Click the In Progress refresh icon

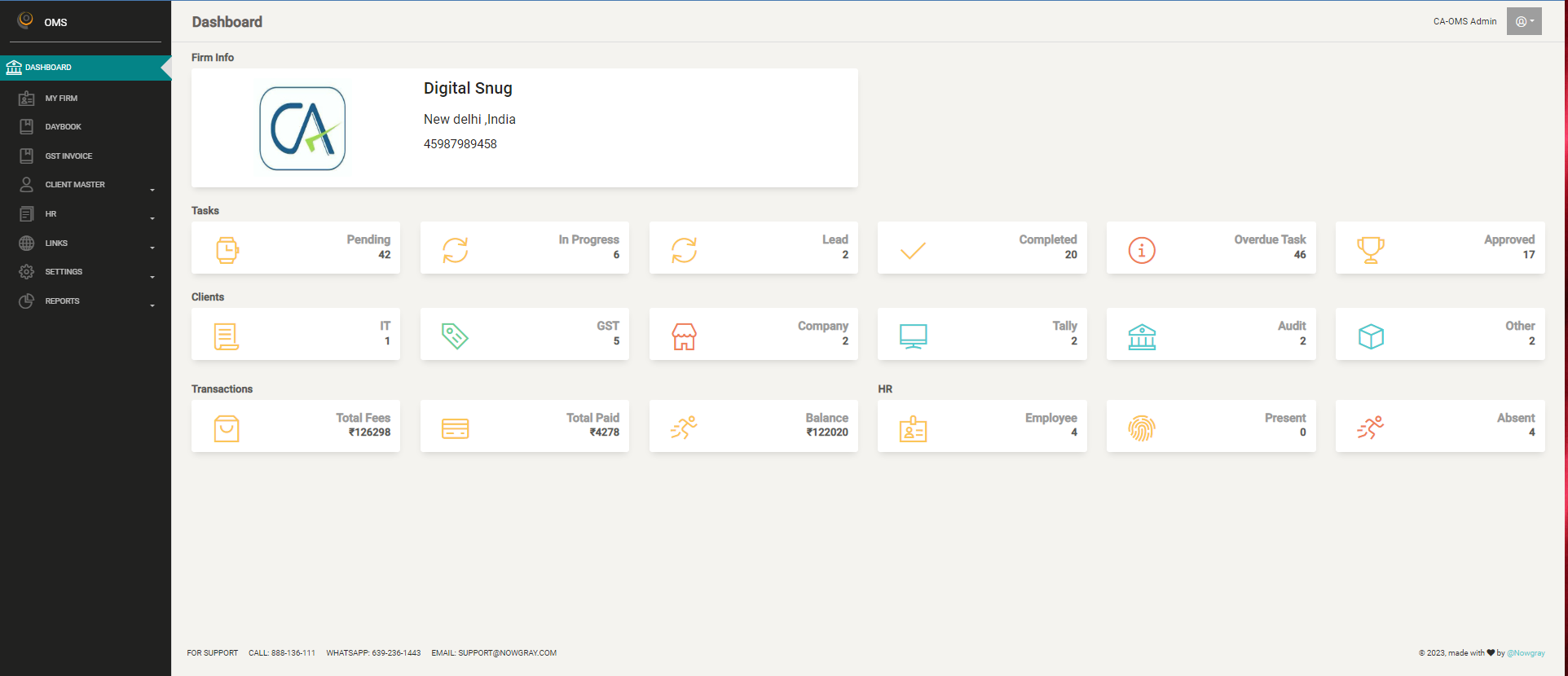pos(456,250)
